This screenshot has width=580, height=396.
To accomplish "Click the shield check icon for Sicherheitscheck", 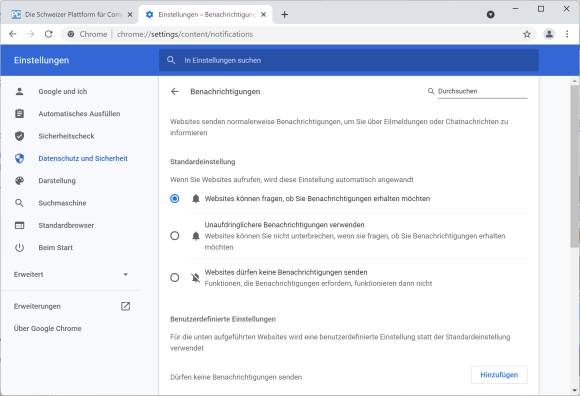I will [x=19, y=136].
